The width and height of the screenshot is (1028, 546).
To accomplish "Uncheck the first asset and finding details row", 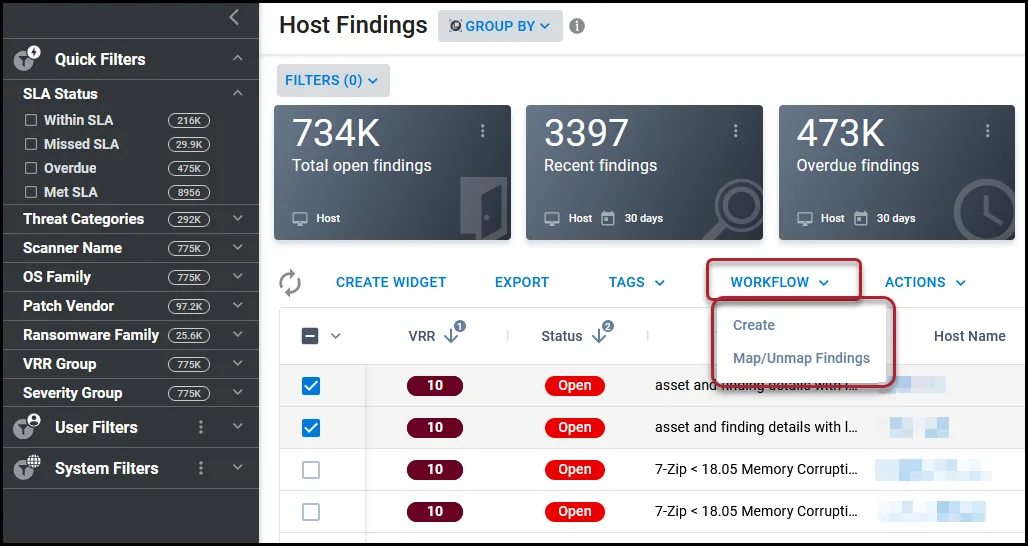I will (x=311, y=386).
